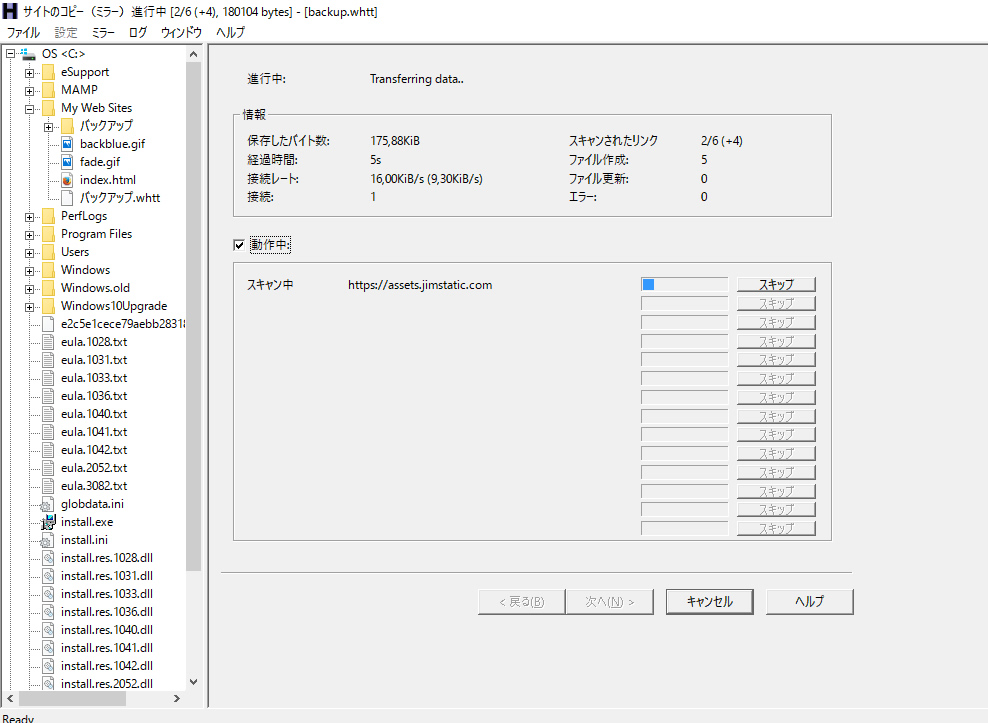Skip the assets.jimstatic.com transfer

pos(776,285)
